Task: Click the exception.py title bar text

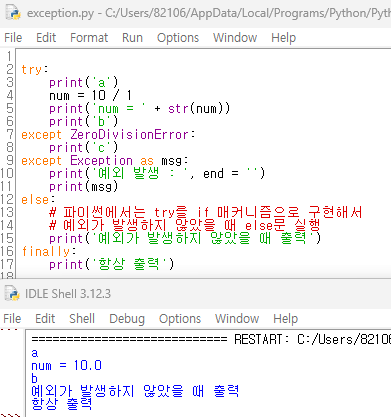Action: [x=209, y=13]
